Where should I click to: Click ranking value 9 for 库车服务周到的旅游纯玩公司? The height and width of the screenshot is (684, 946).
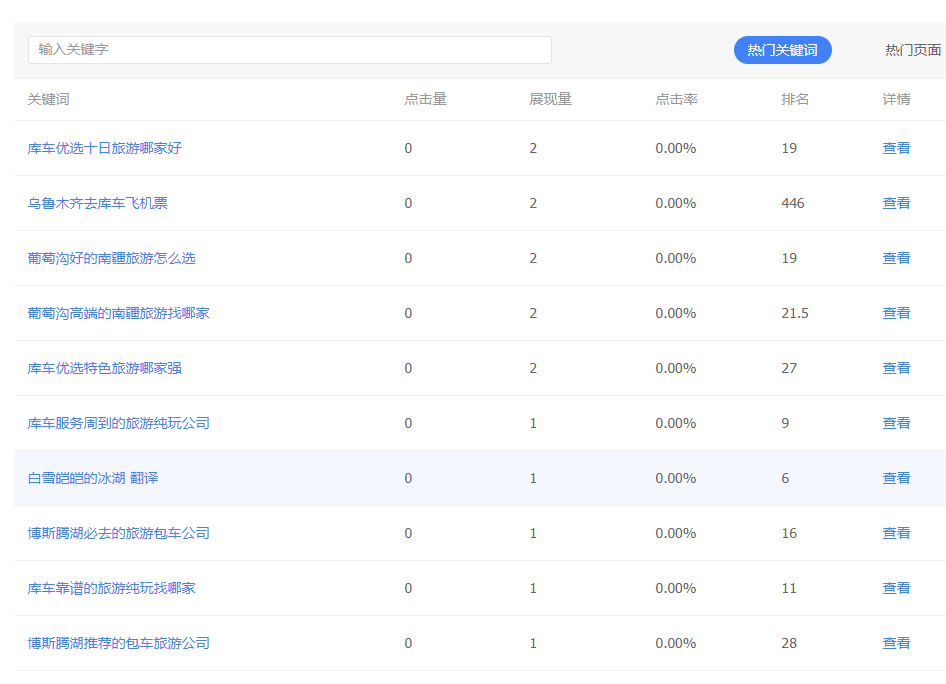pos(785,423)
